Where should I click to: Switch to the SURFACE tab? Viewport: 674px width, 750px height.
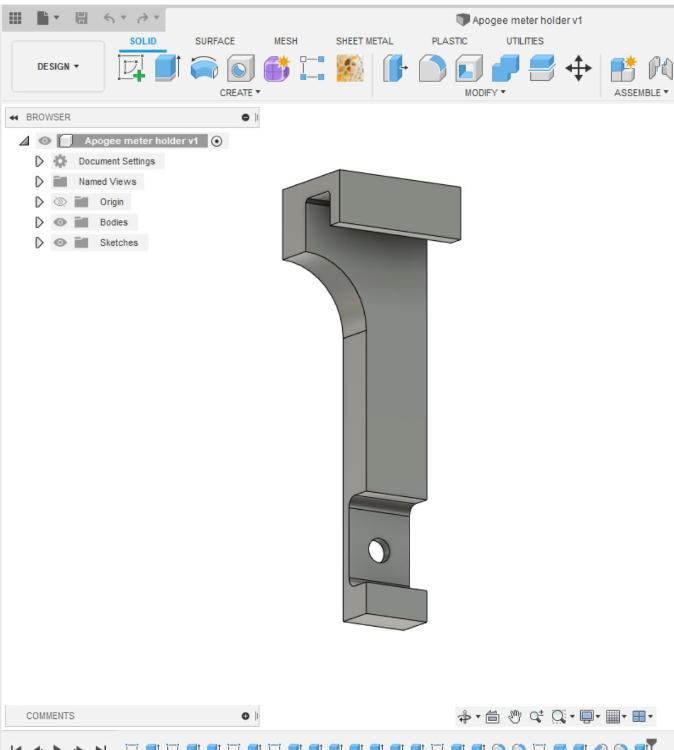point(214,41)
